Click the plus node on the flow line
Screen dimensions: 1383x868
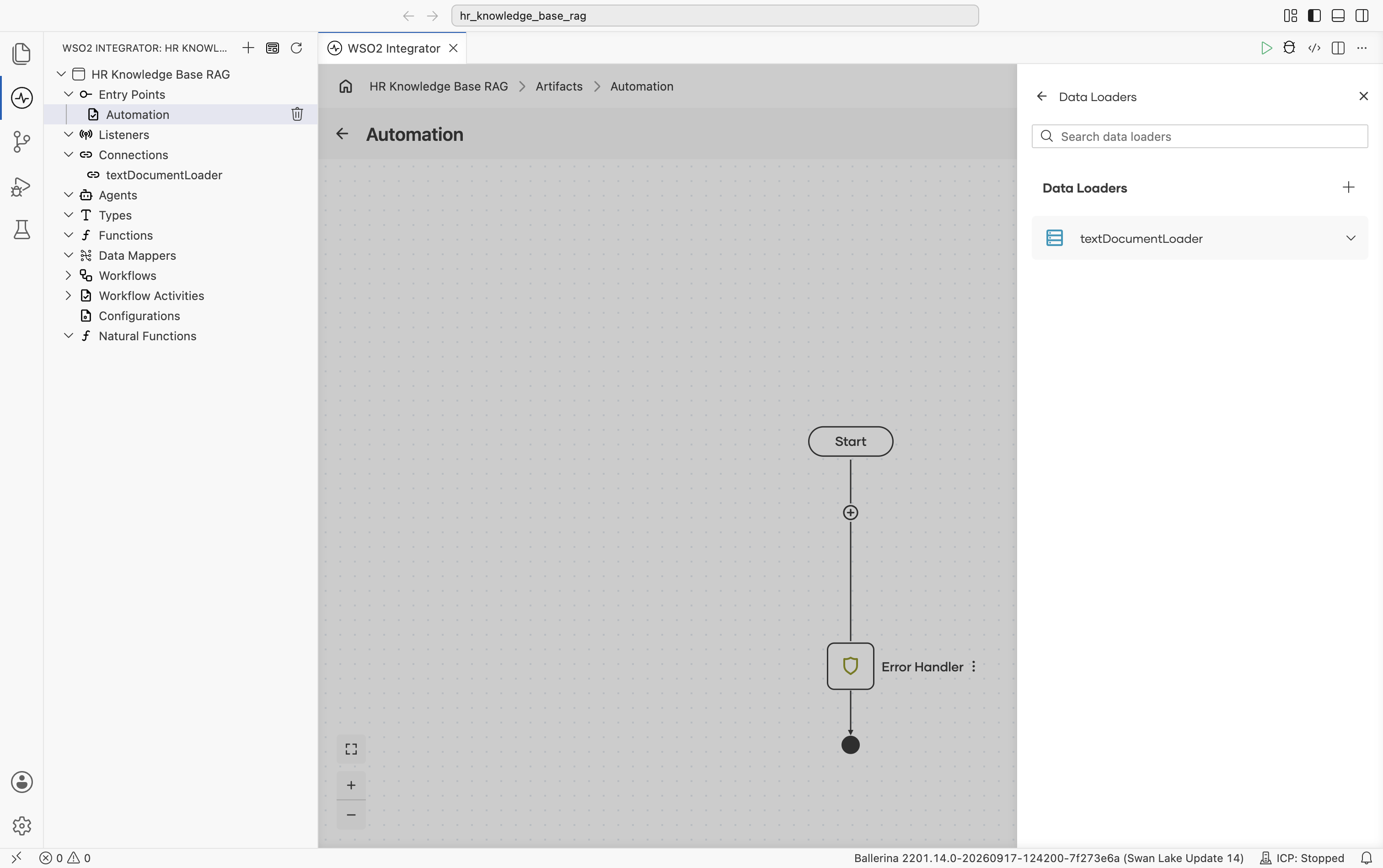[850, 512]
